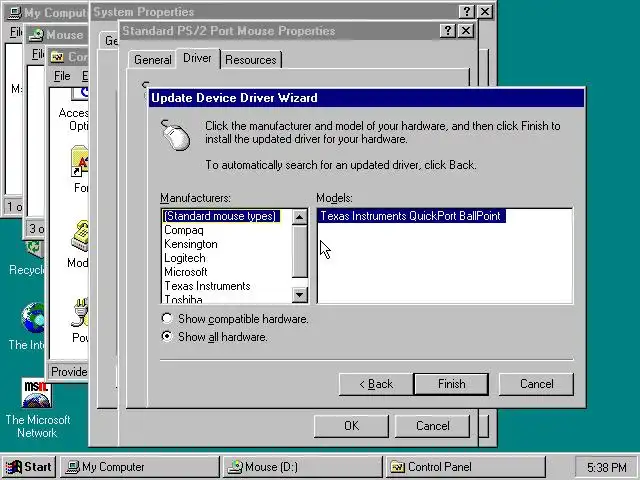
Task: Click the Mouse window title bar icon
Action: coord(36,35)
